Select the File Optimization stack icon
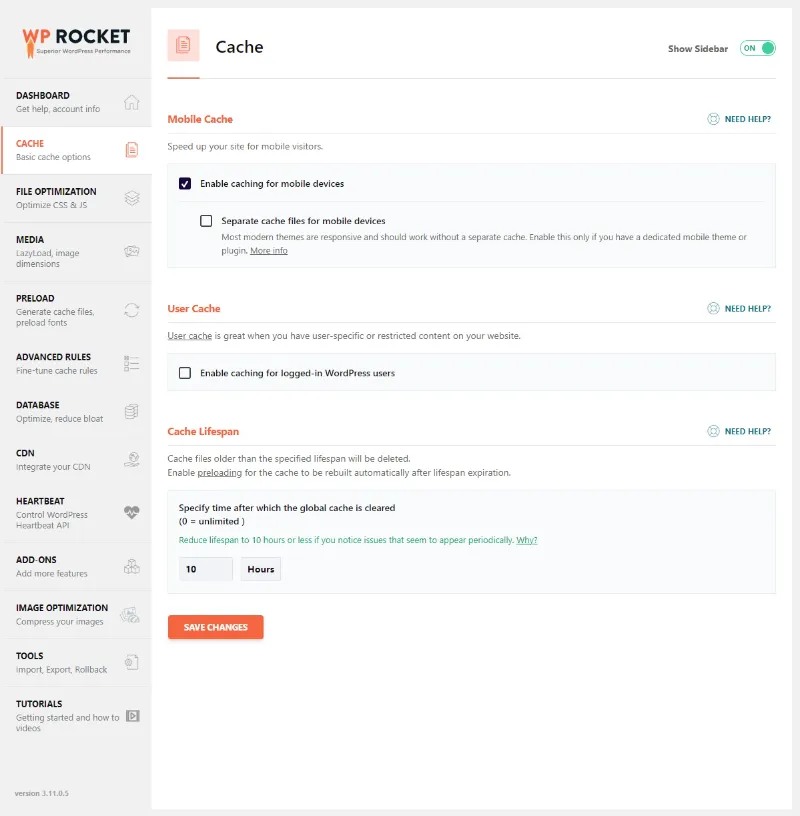 pyautogui.click(x=132, y=198)
